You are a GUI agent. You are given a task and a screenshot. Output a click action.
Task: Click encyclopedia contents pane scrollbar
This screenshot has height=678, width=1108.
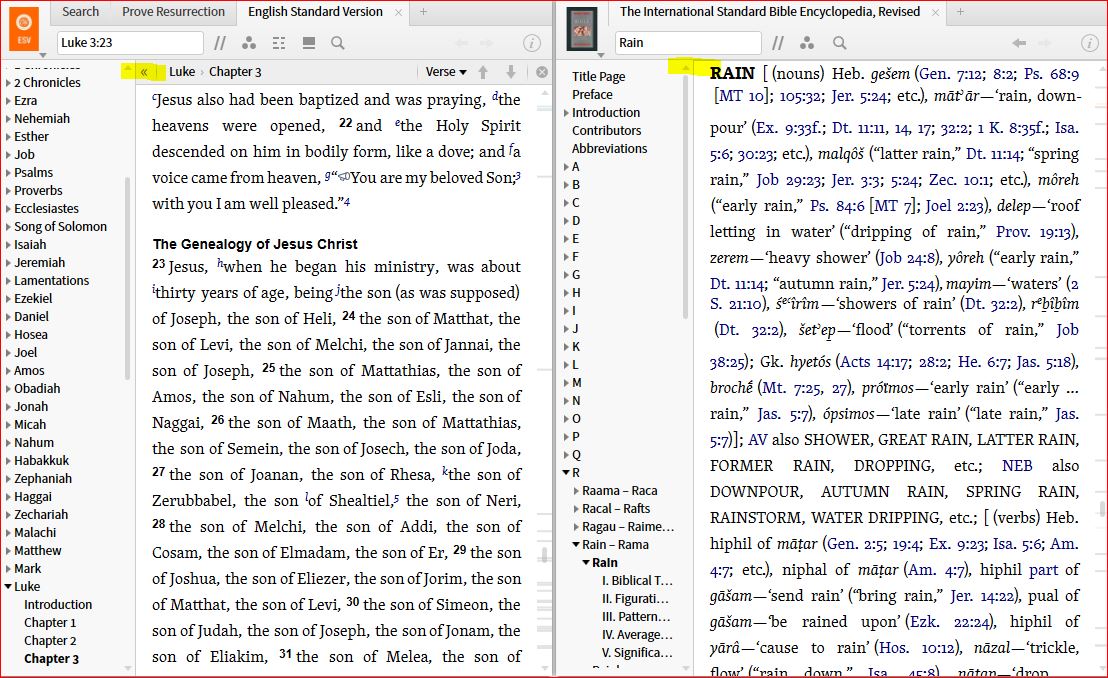click(x=685, y=196)
